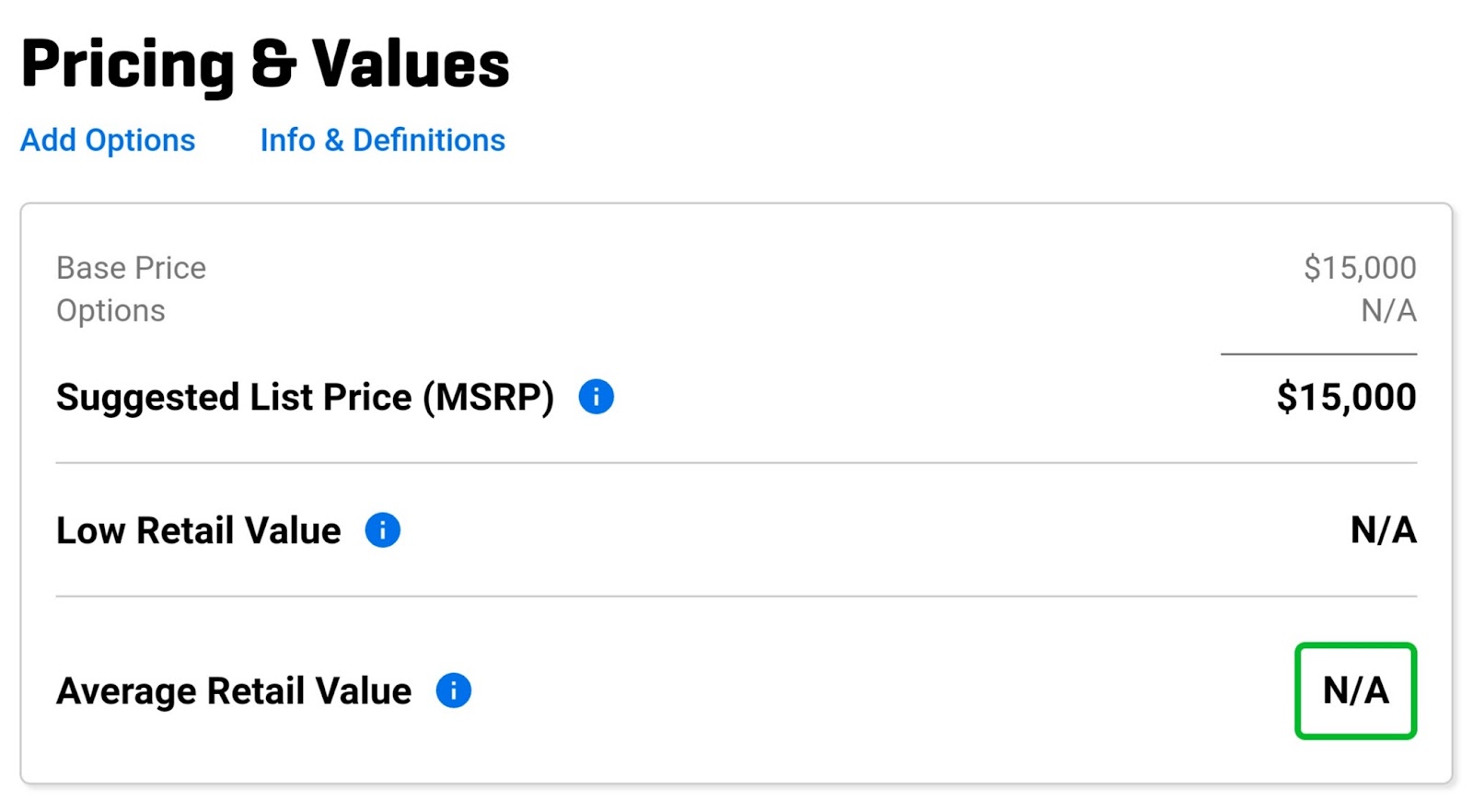Show info for Low Retail Value
This screenshot has width=1473, height=812.
tap(382, 530)
